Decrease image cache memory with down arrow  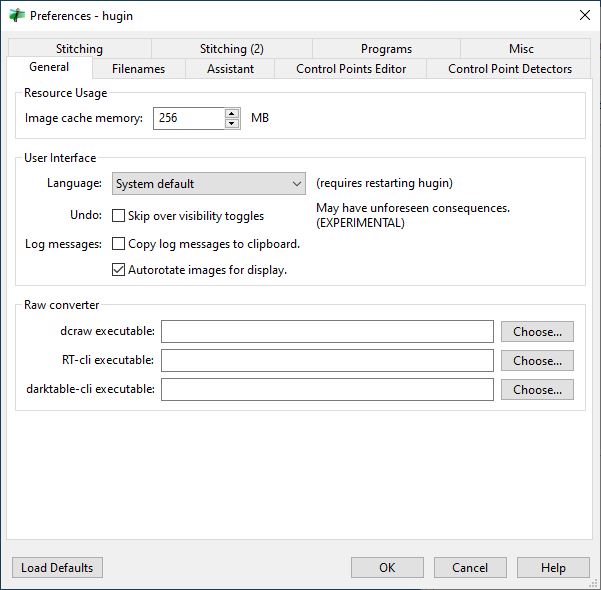point(232,123)
